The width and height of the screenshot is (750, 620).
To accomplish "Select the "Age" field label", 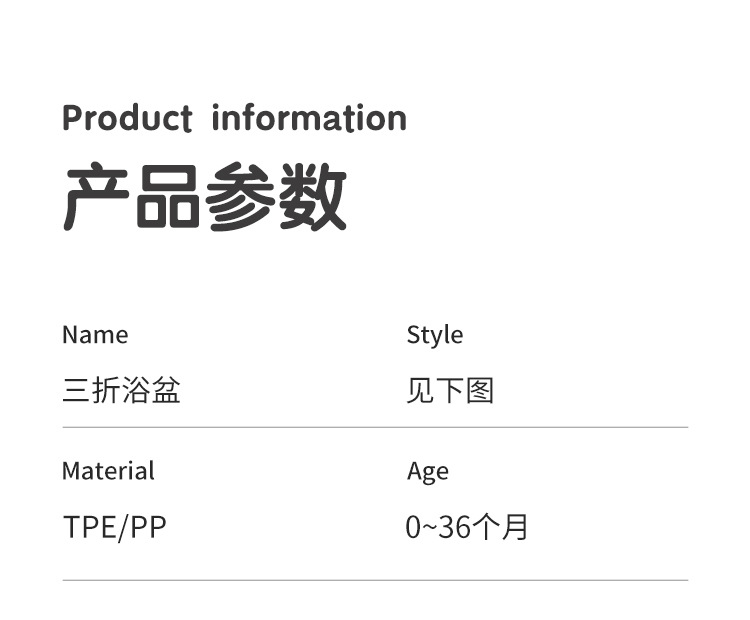I will tap(427, 472).
